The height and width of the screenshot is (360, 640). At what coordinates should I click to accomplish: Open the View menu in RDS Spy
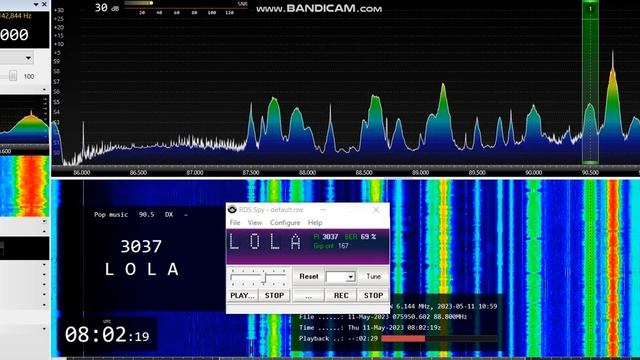255,222
